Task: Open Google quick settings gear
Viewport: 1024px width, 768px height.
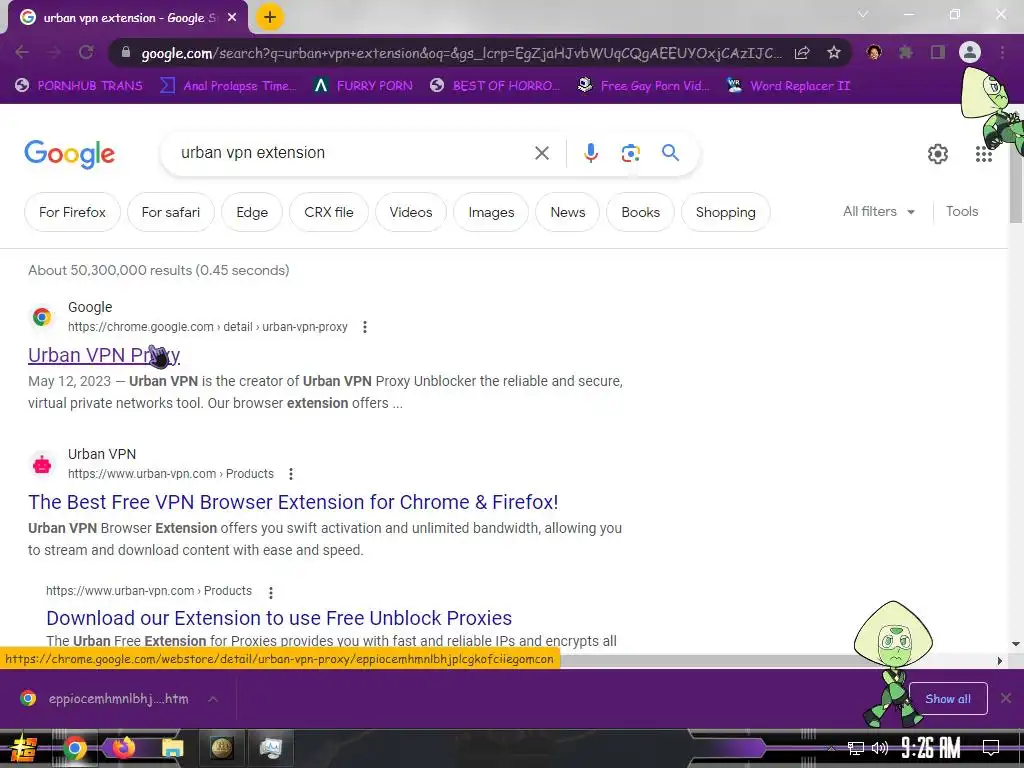Action: (x=938, y=154)
